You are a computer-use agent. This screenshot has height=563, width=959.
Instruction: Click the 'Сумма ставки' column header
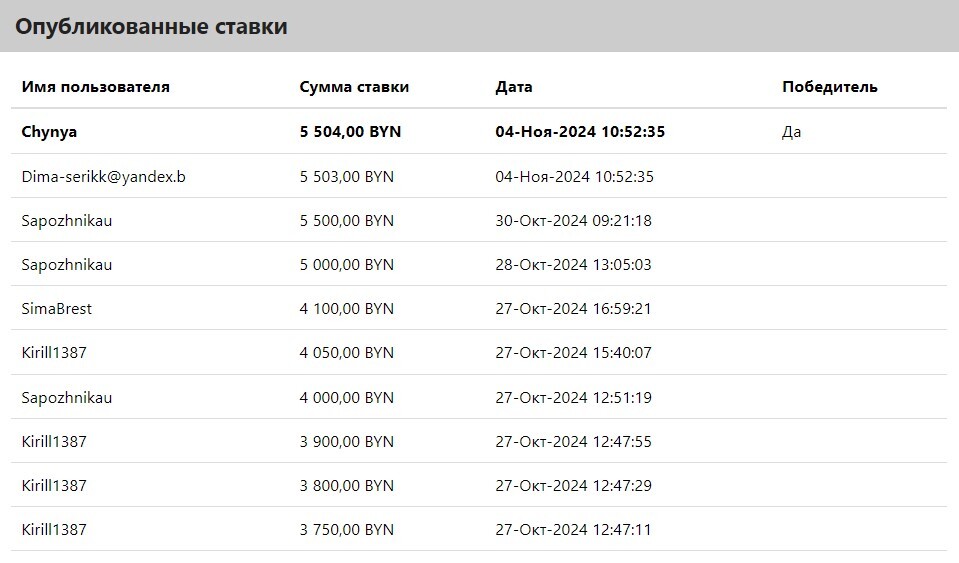click(354, 87)
